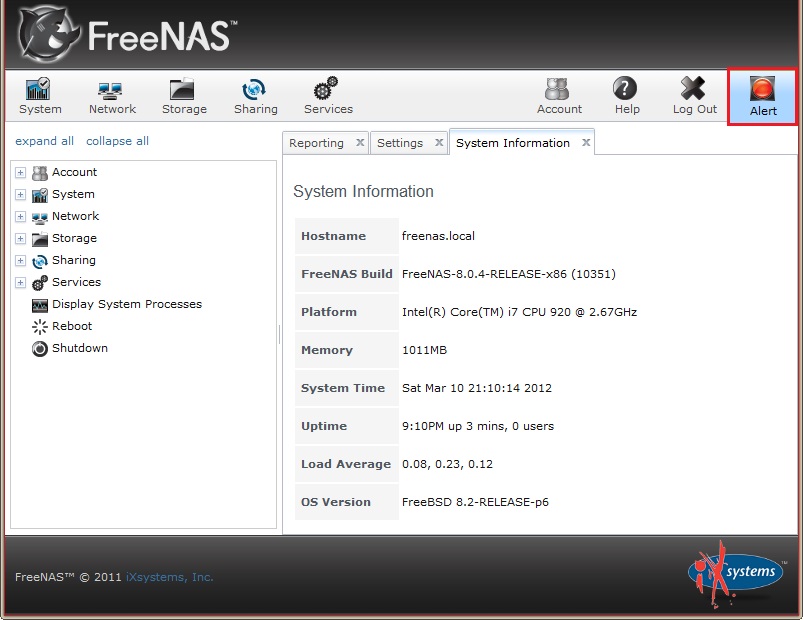Viewport: 803px width, 620px height.
Task: Click the Network icon in the tree
Action: (x=40, y=218)
